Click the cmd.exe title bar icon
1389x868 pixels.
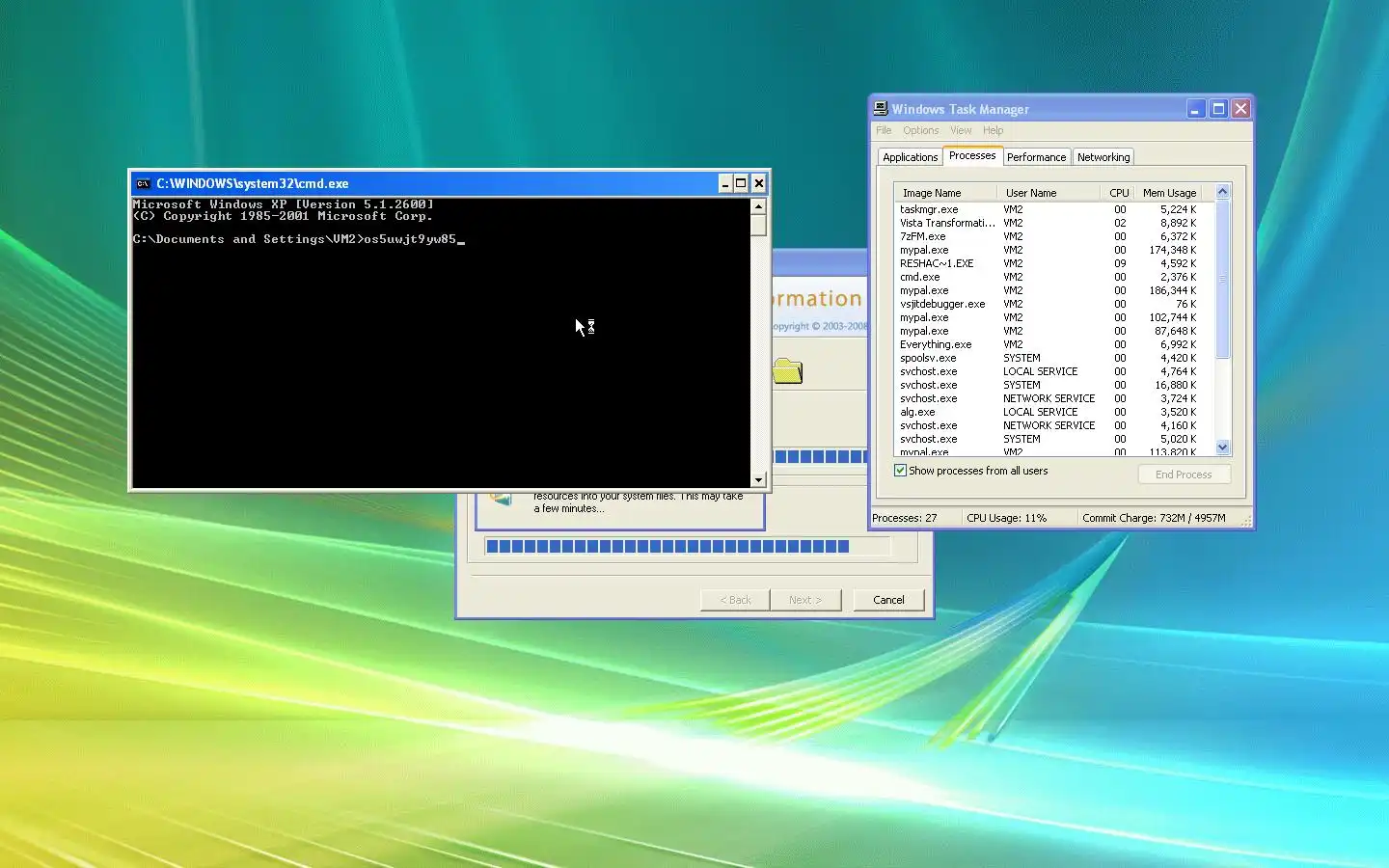point(143,183)
